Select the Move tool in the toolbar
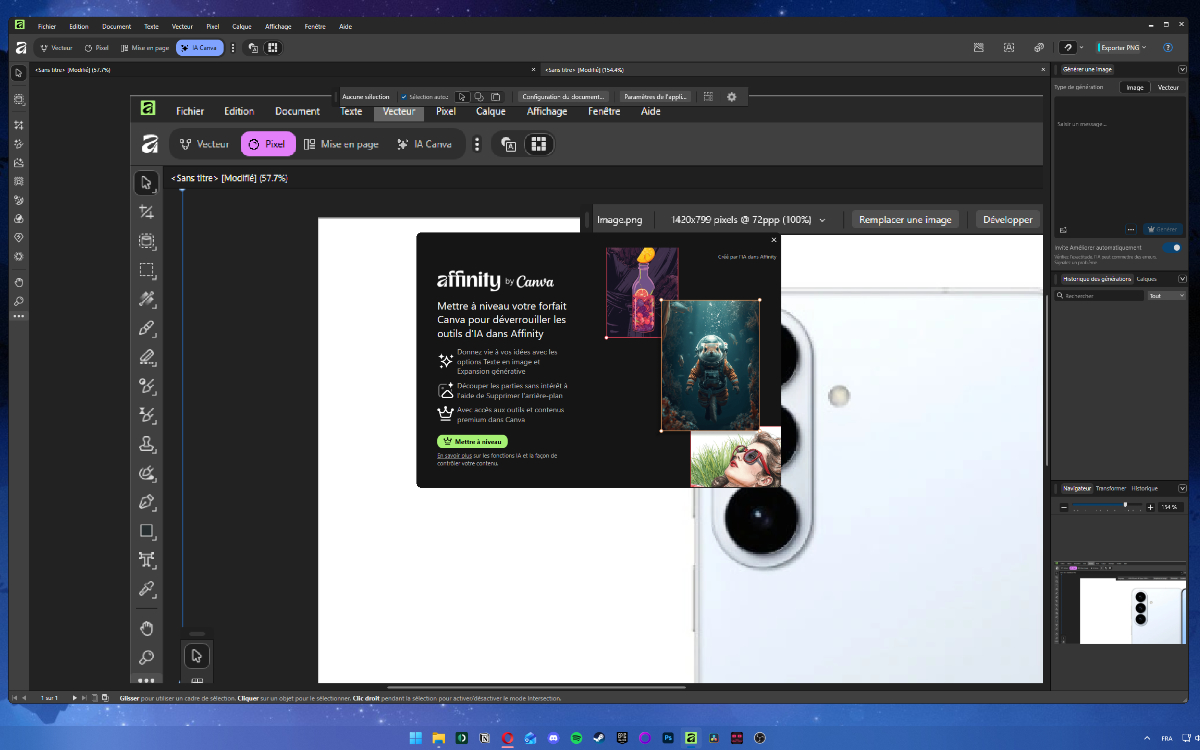Image resolution: width=1200 pixels, height=750 pixels. coord(147,183)
